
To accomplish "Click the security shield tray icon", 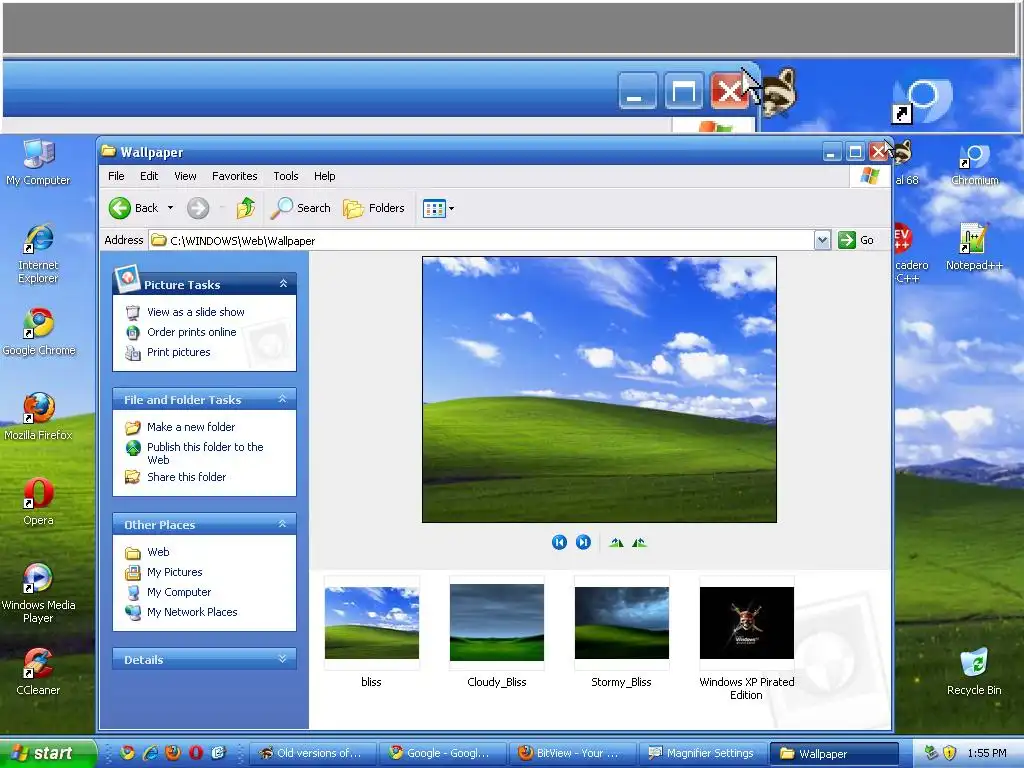I will (950, 753).
